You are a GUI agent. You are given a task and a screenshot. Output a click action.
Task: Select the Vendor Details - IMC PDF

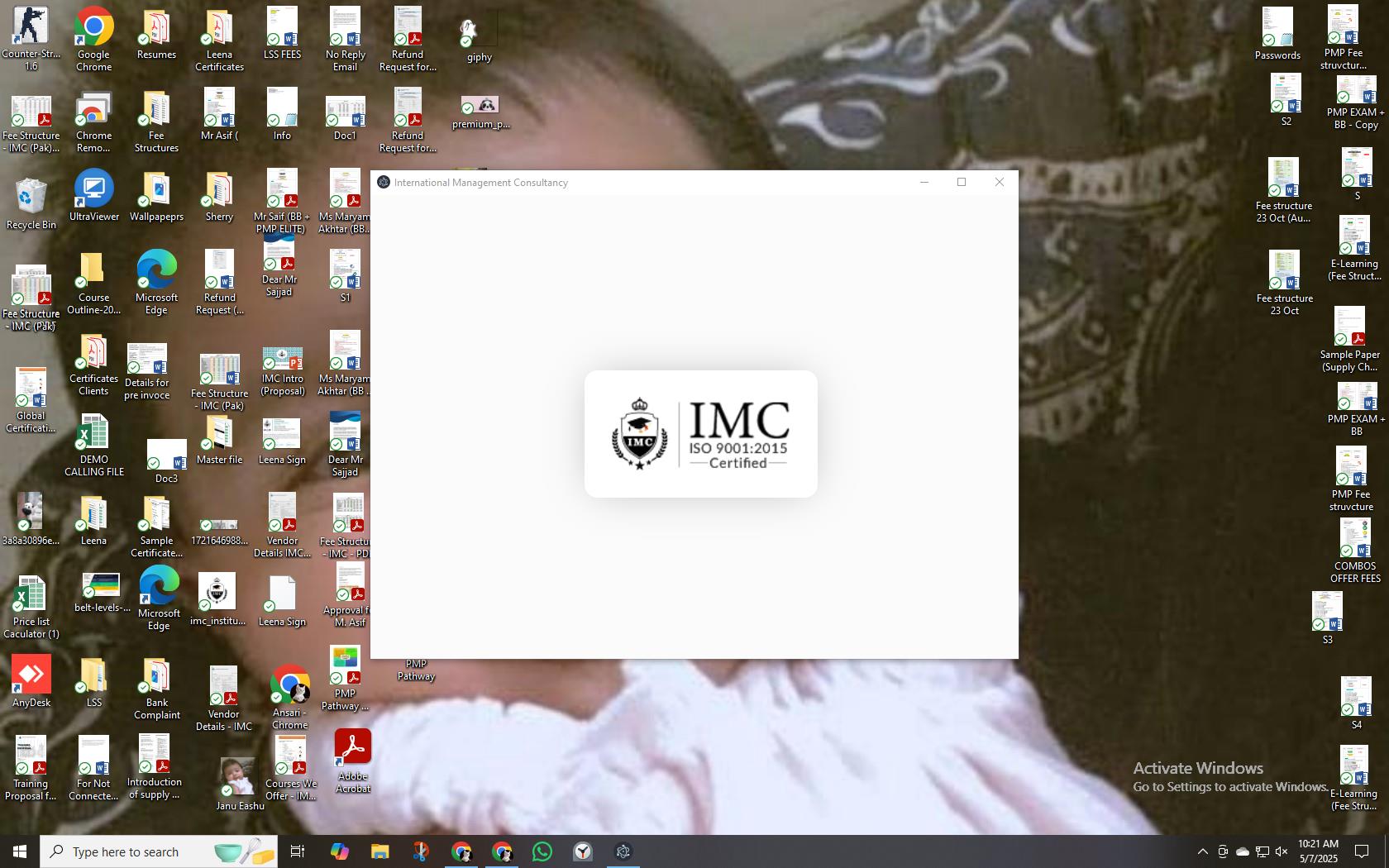click(x=223, y=699)
